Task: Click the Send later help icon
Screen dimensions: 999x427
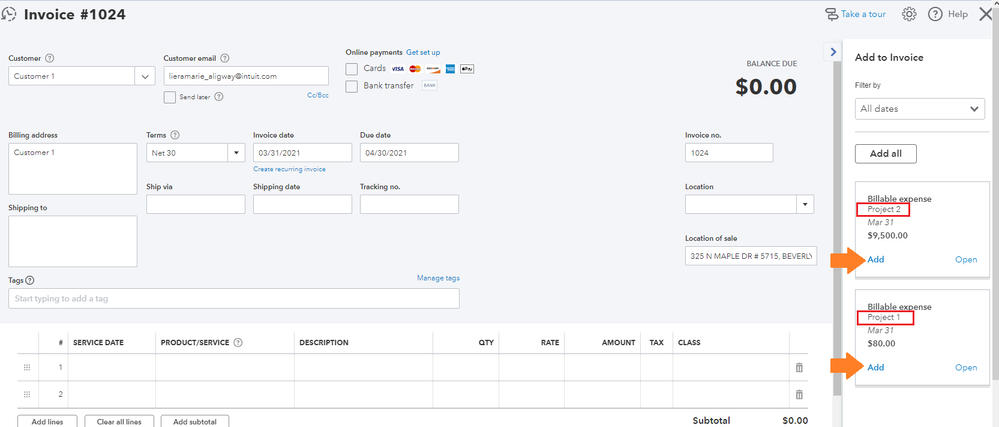Action: 219,97
